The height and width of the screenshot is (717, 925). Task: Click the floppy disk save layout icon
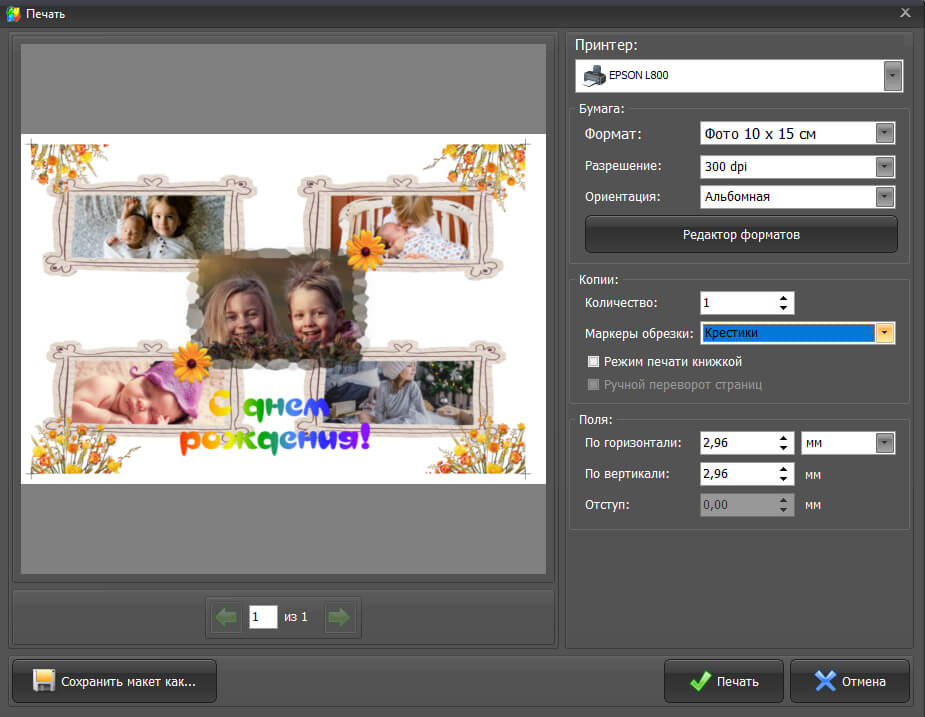43,682
